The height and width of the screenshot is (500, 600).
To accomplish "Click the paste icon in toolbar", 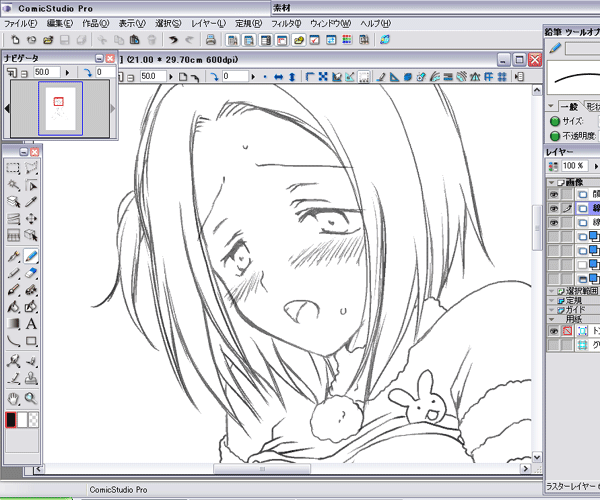I will point(134,39).
